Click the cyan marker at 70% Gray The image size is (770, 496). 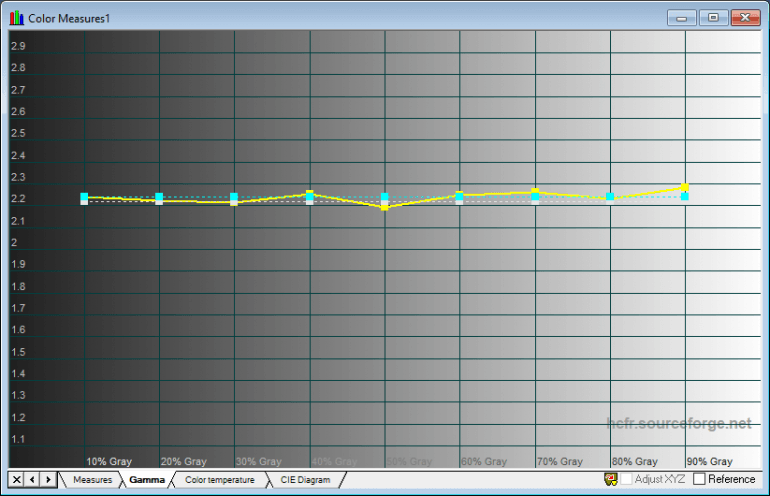point(535,197)
